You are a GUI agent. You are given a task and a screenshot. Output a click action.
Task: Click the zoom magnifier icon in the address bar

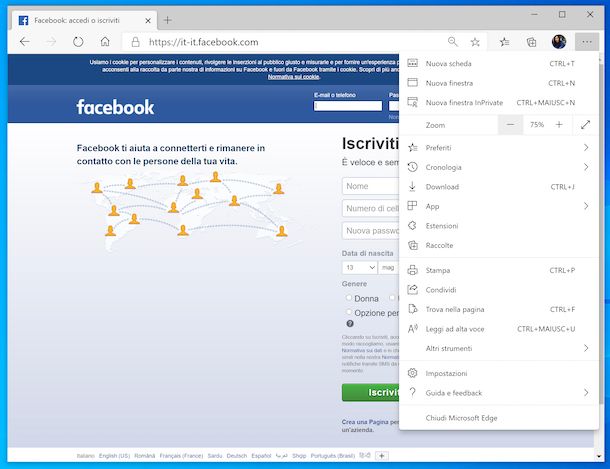click(x=452, y=42)
